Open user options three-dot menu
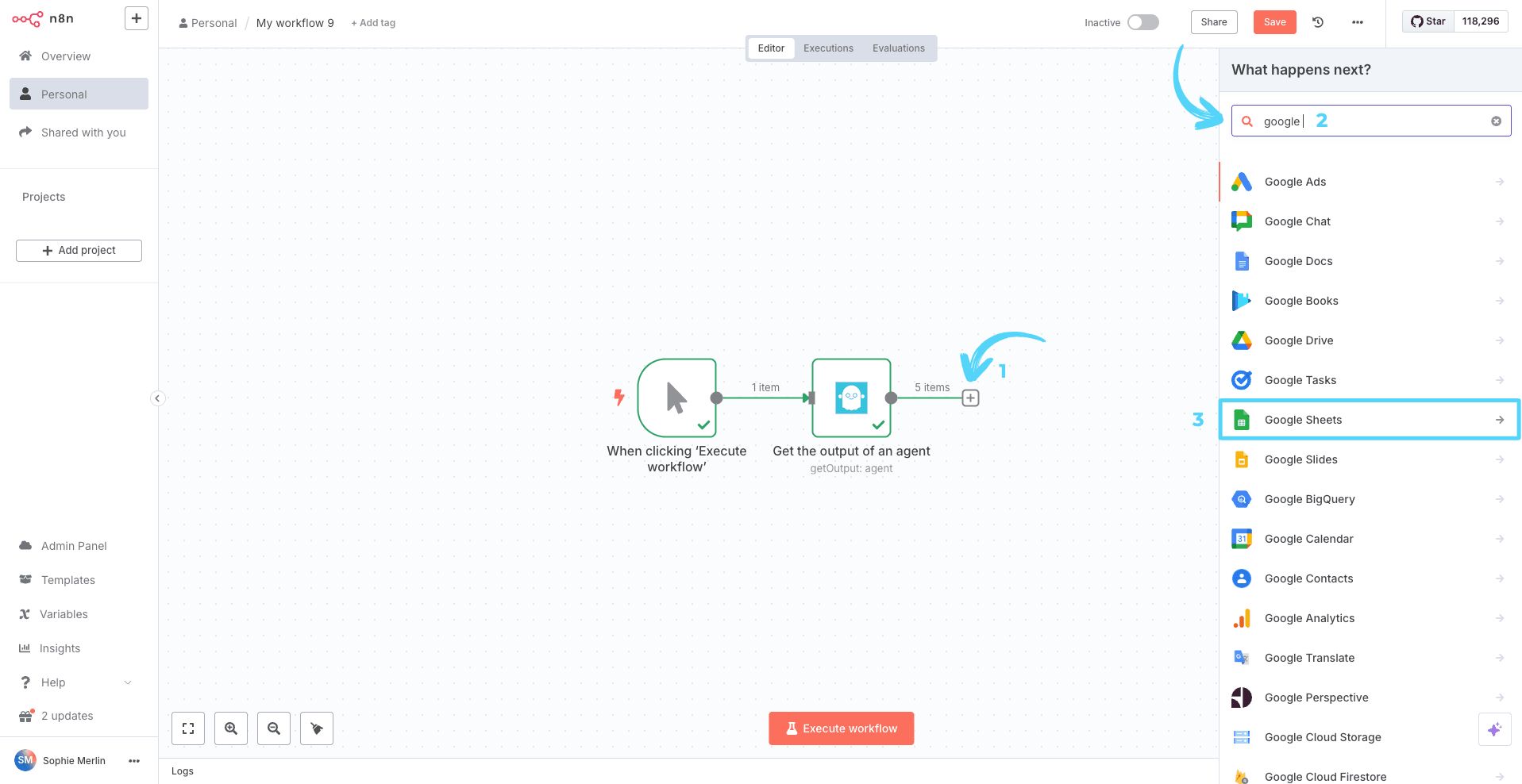Screen dimensions: 1522x784 pos(134,761)
